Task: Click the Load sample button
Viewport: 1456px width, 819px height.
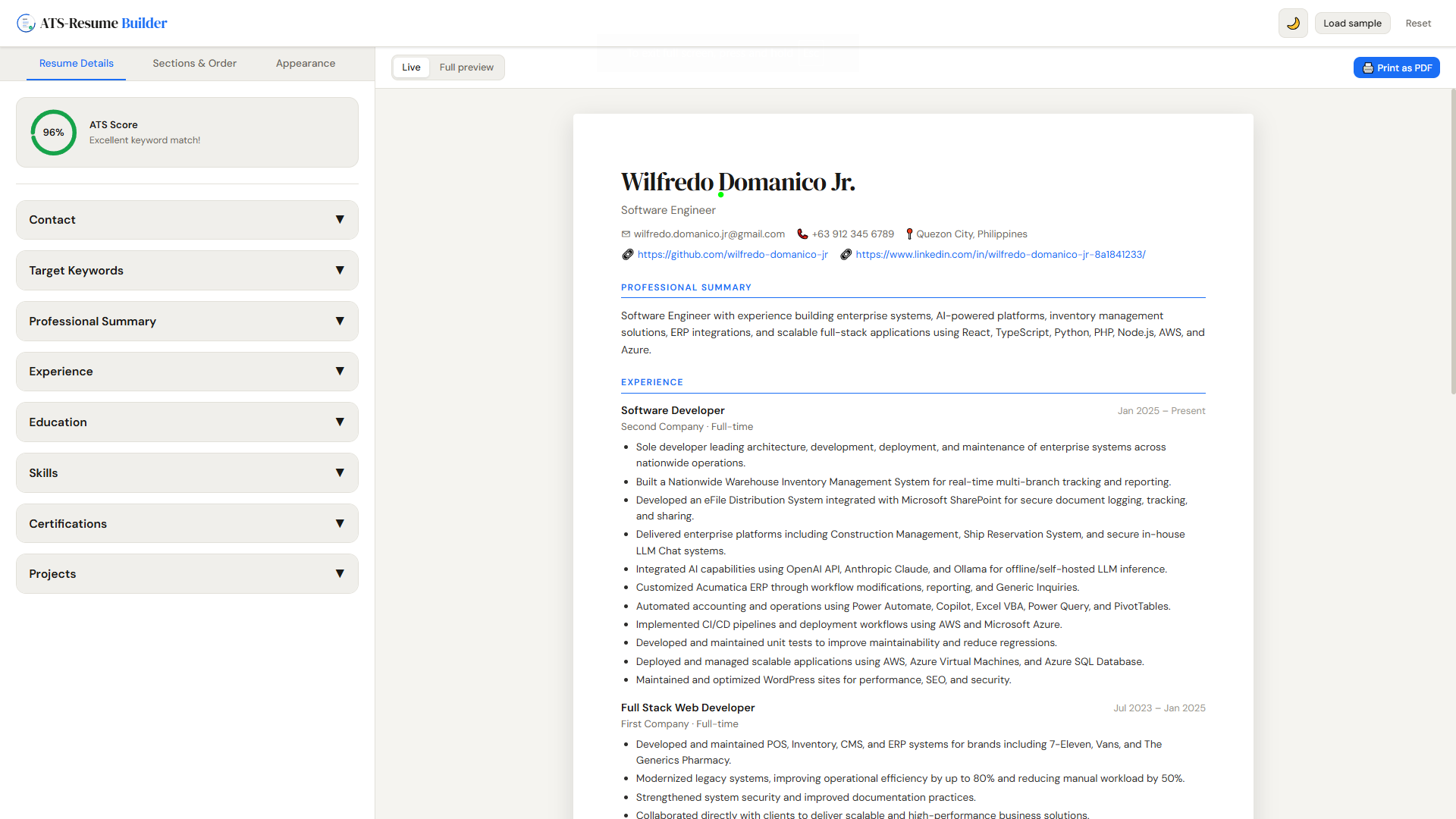Action: point(1352,24)
